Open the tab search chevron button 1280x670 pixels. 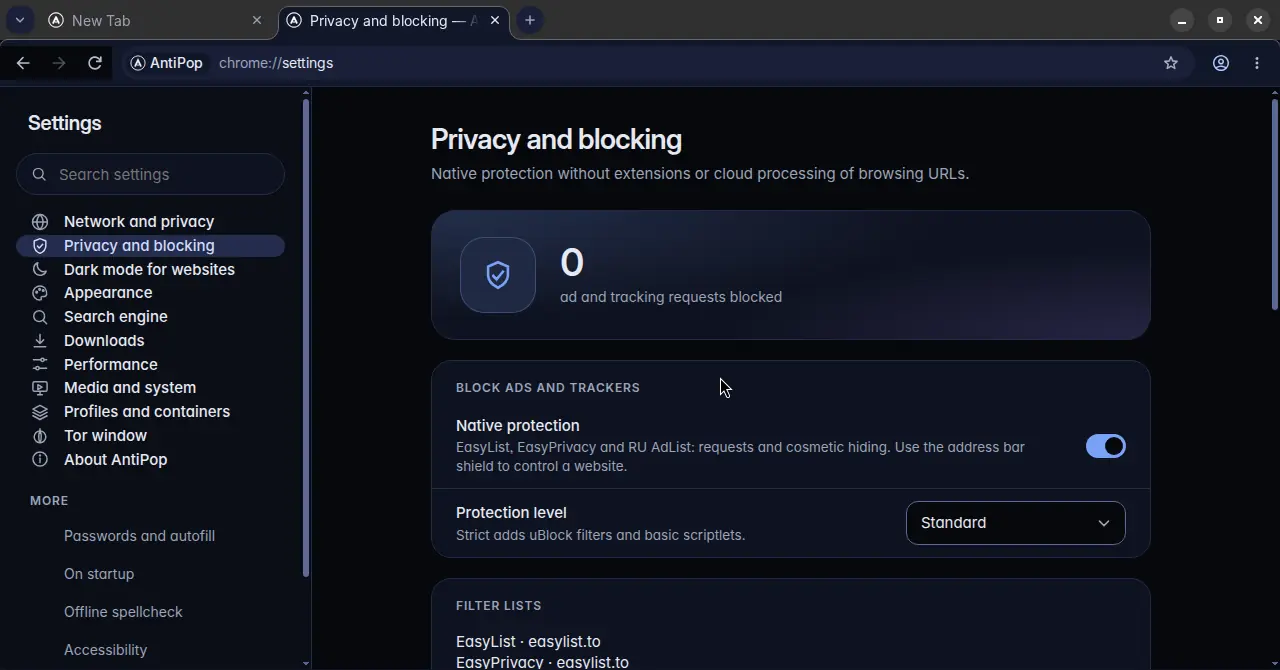[x=19, y=20]
